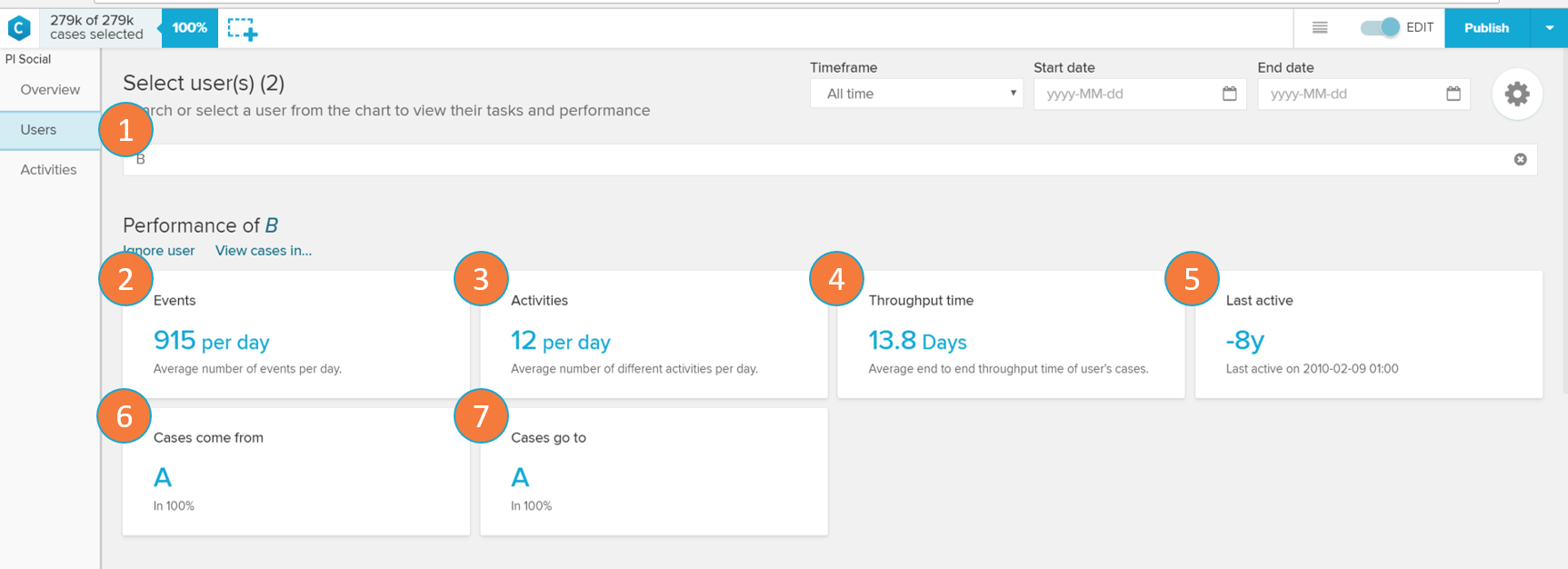Click the Publish button

[x=1486, y=28]
